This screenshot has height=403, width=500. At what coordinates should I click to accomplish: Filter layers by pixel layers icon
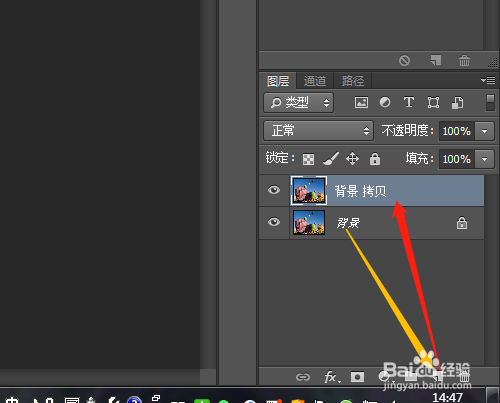(x=361, y=102)
